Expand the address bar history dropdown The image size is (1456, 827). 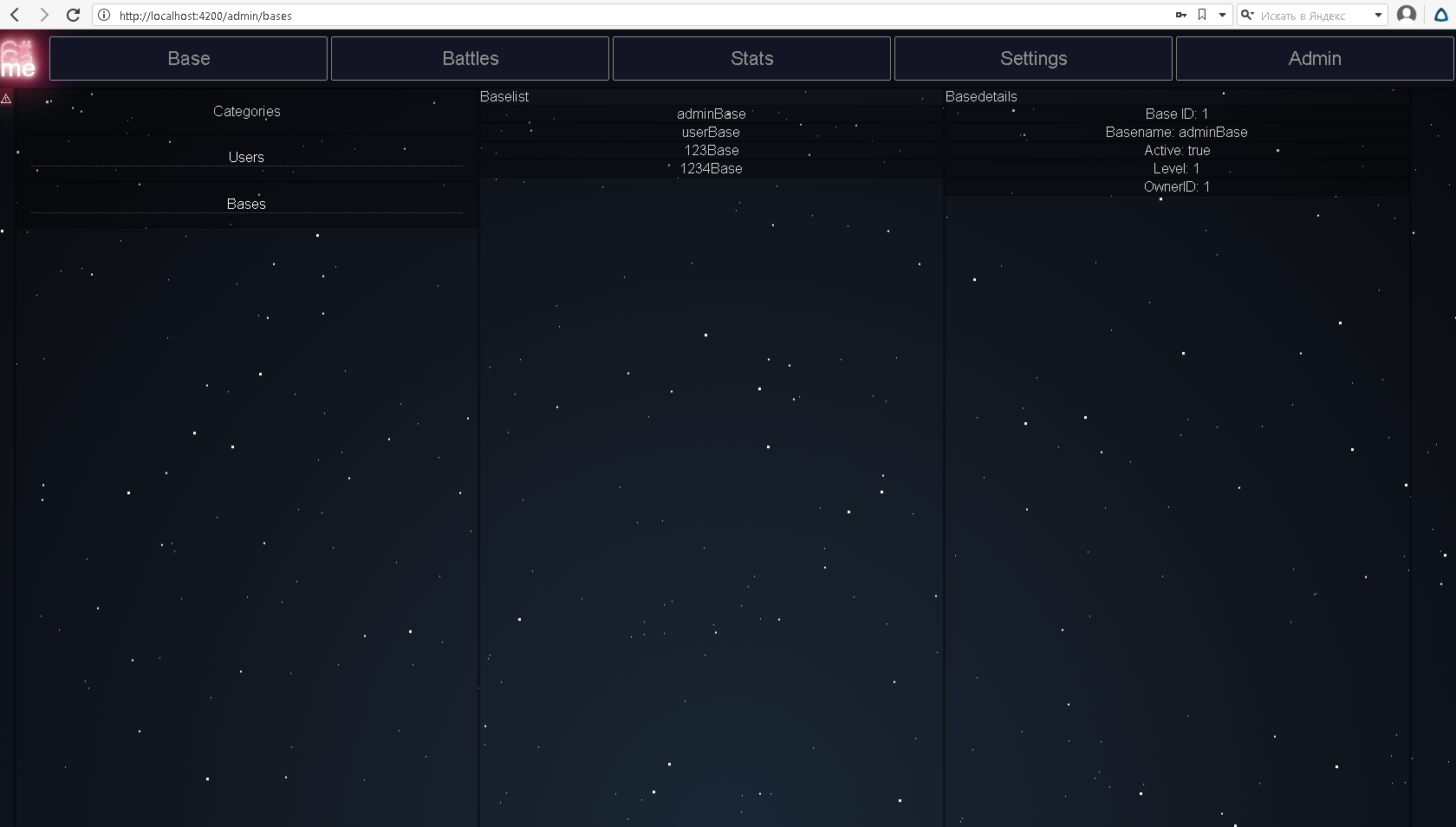tap(1222, 15)
